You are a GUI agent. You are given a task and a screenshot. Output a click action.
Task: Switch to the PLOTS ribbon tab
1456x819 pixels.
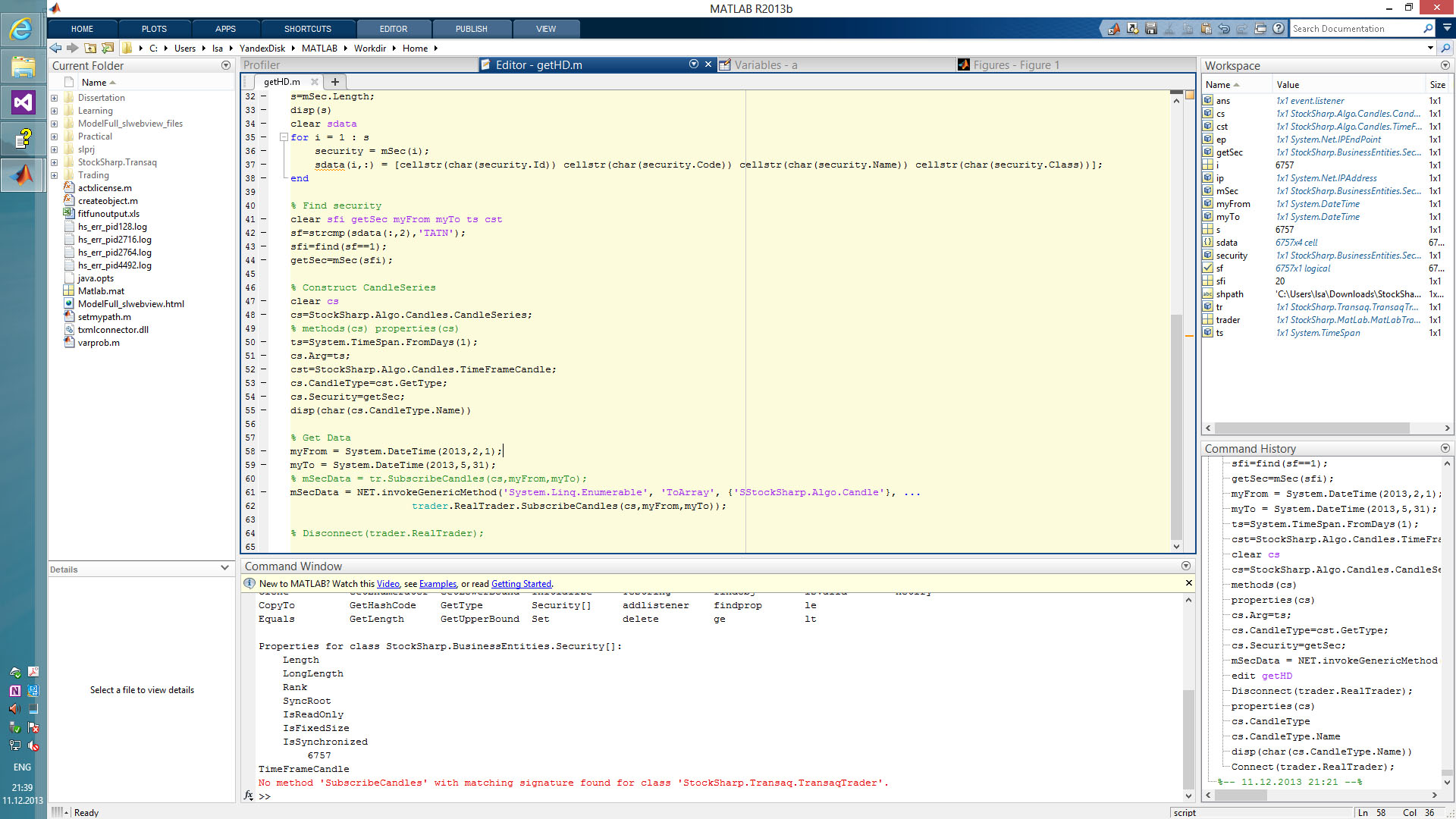pyautogui.click(x=154, y=29)
